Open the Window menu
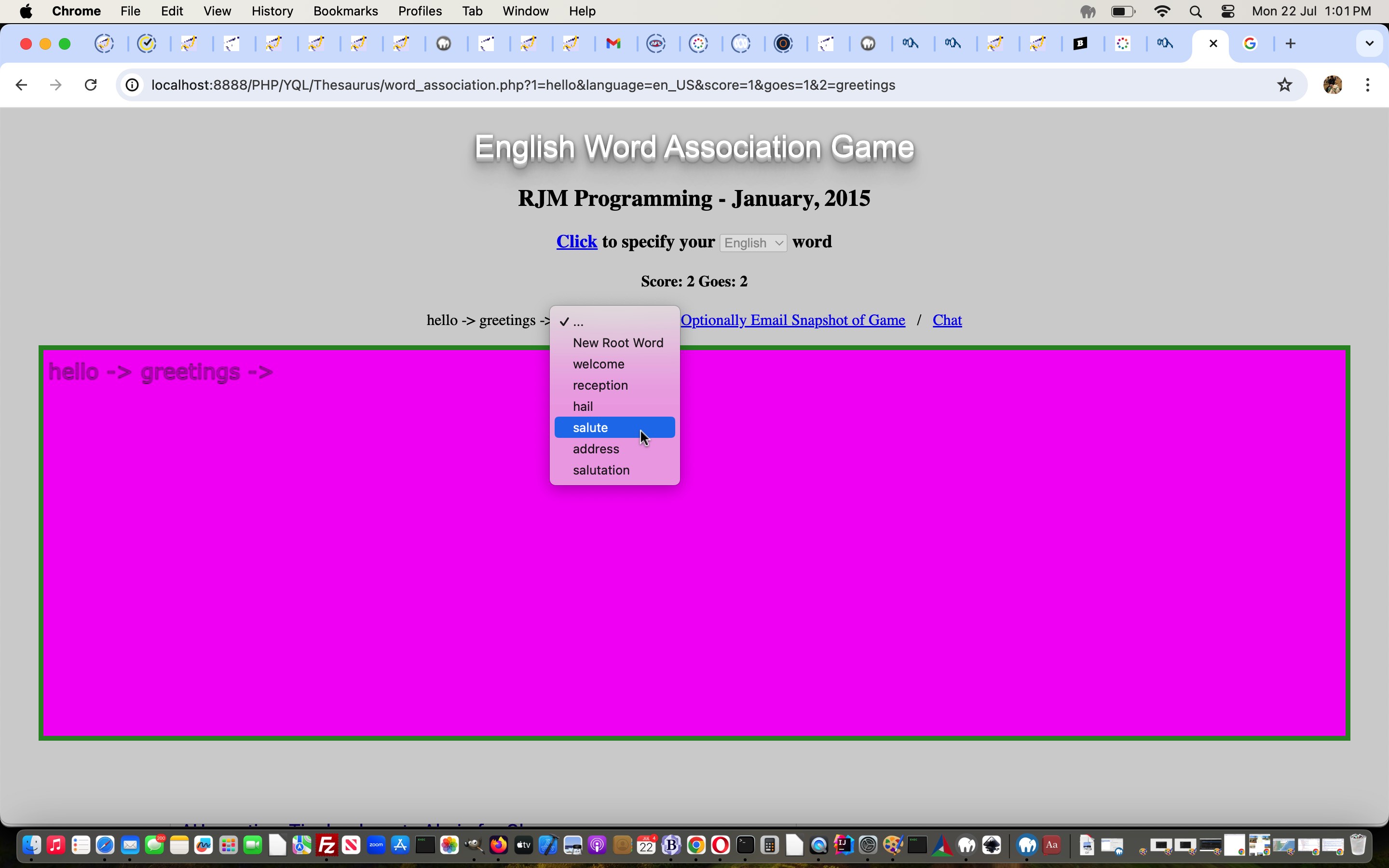The width and height of the screenshot is (1389, 868). pyautogui.click(x=526, y=11)
